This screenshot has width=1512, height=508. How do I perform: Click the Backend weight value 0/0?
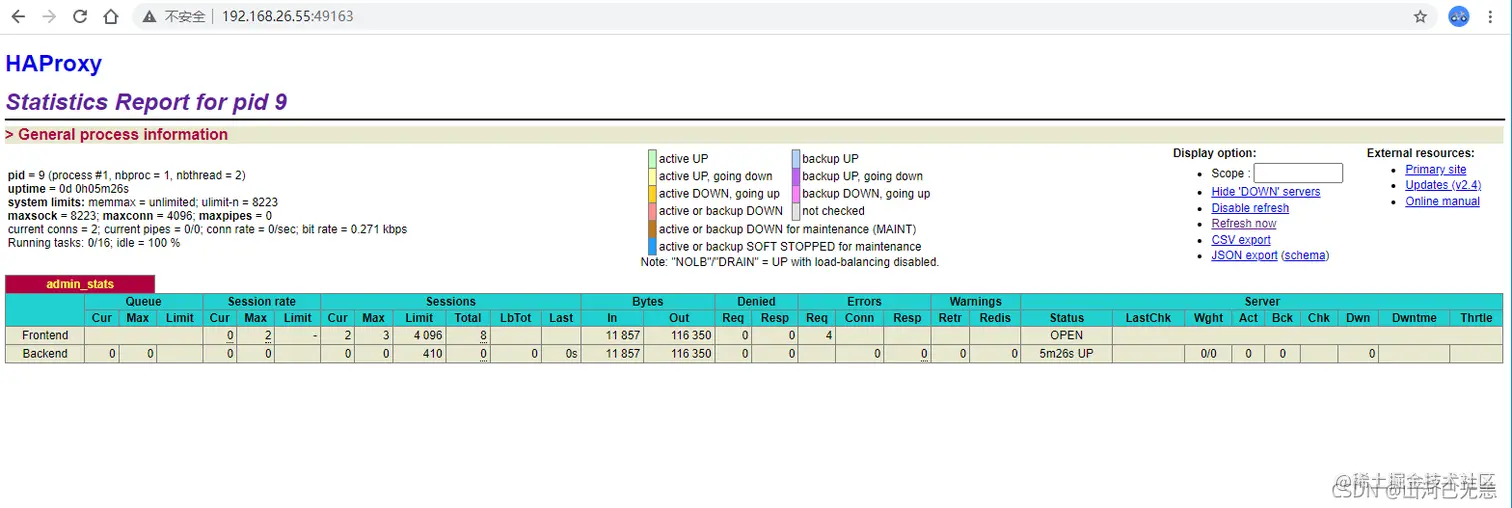[x=1208, y=353]
